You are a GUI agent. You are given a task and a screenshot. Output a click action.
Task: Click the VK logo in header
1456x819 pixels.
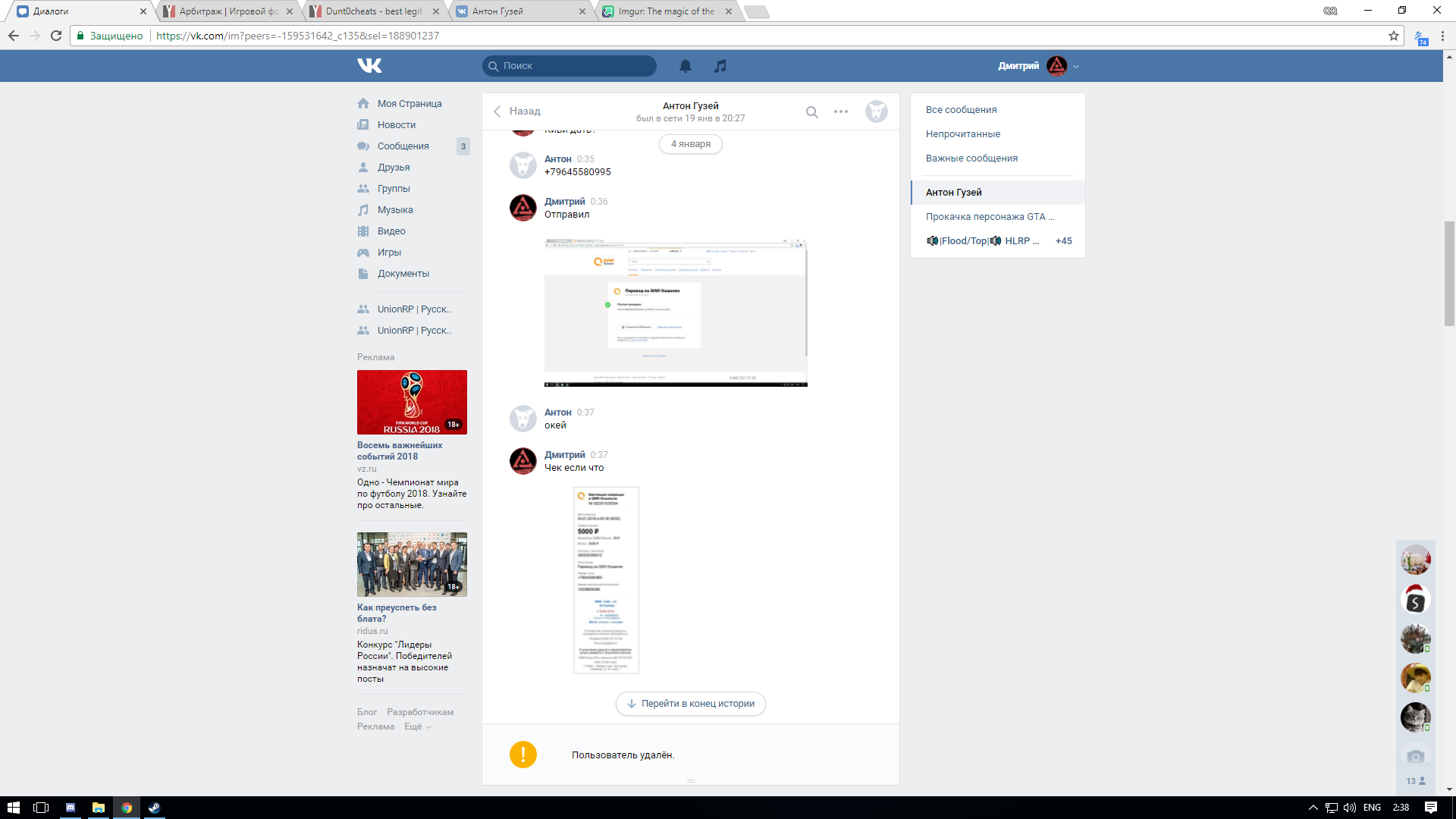(369, 66)
